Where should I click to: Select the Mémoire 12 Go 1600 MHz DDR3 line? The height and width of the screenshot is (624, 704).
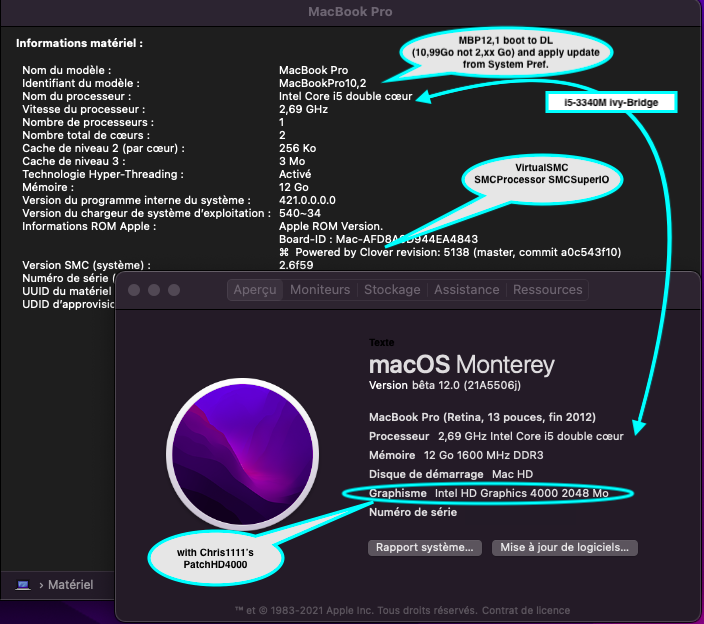tap(456, 455)
